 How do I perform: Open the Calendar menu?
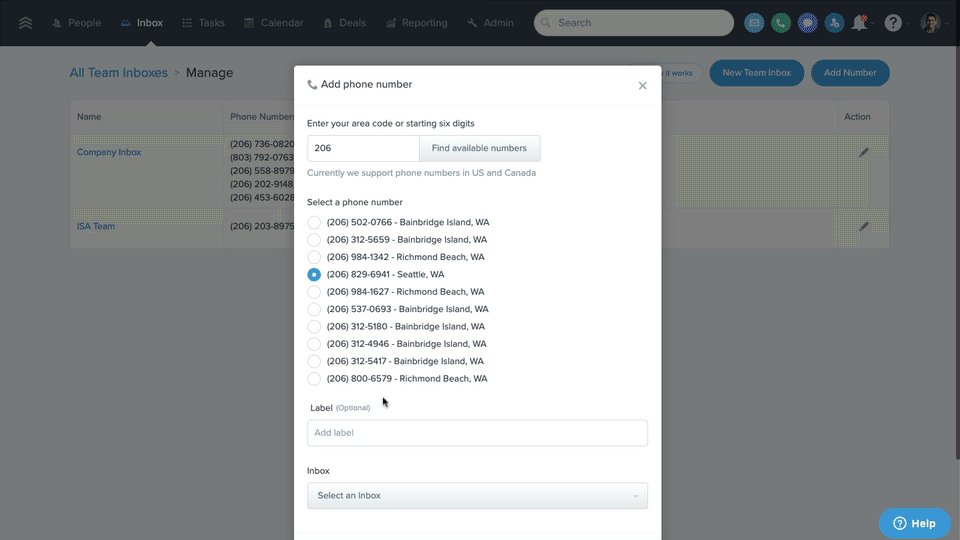point(274,23)
